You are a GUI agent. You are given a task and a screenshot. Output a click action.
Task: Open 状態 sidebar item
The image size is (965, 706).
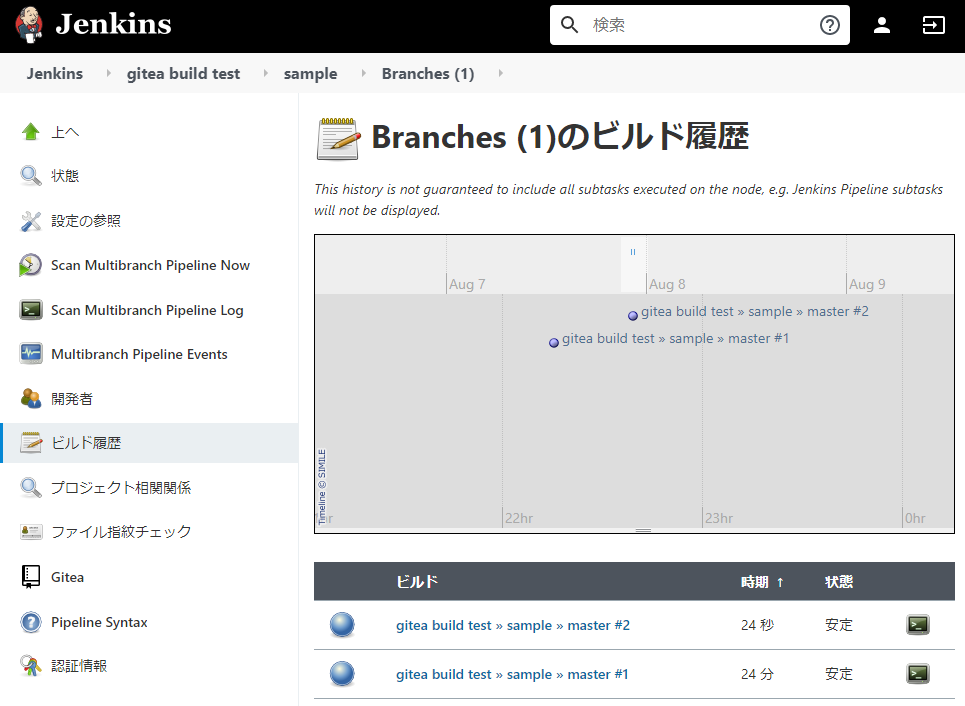click(65, 176)
